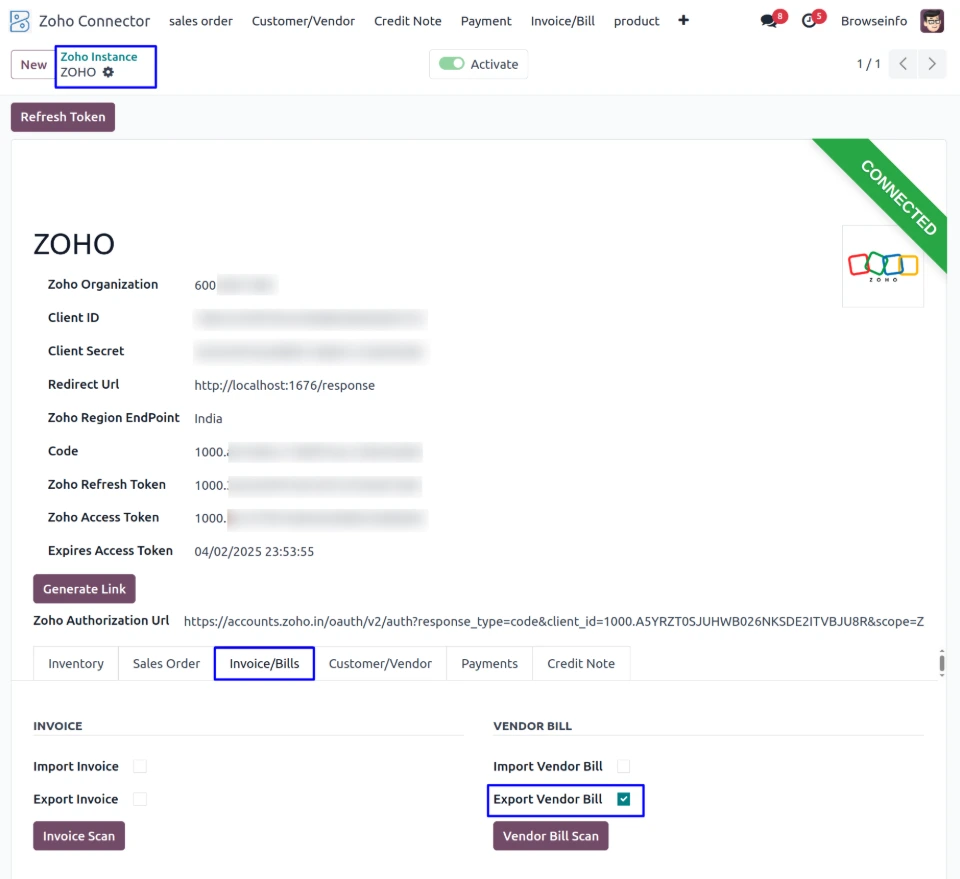Click the Zoho logo image
Screen dimensions: 960x879
882,266
